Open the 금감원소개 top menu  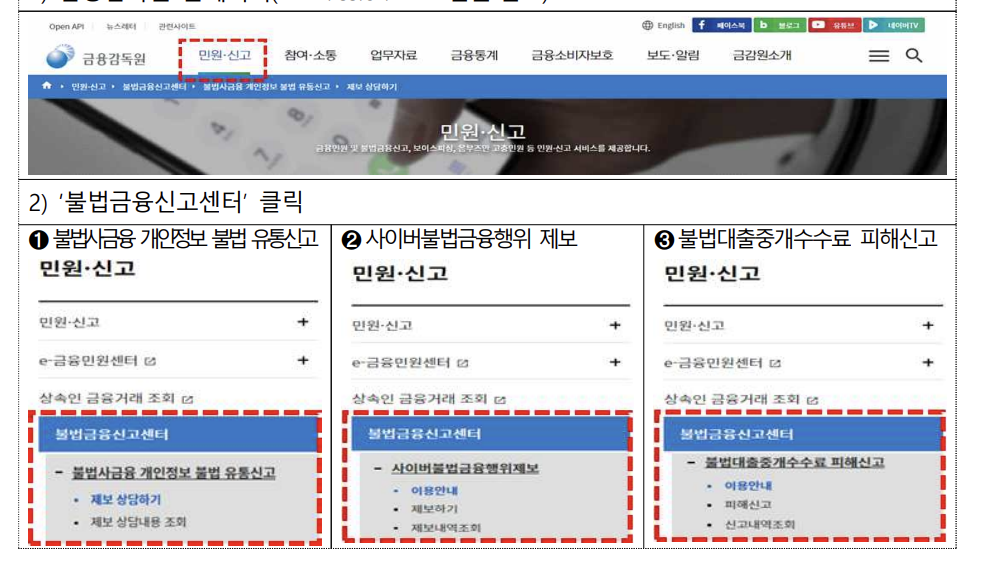tap(762, 55)
